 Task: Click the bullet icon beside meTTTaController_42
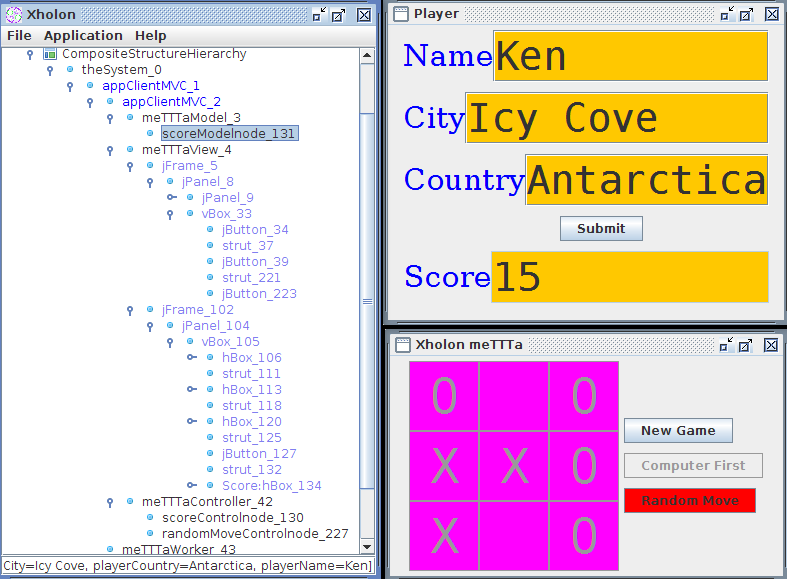point(130,502)
